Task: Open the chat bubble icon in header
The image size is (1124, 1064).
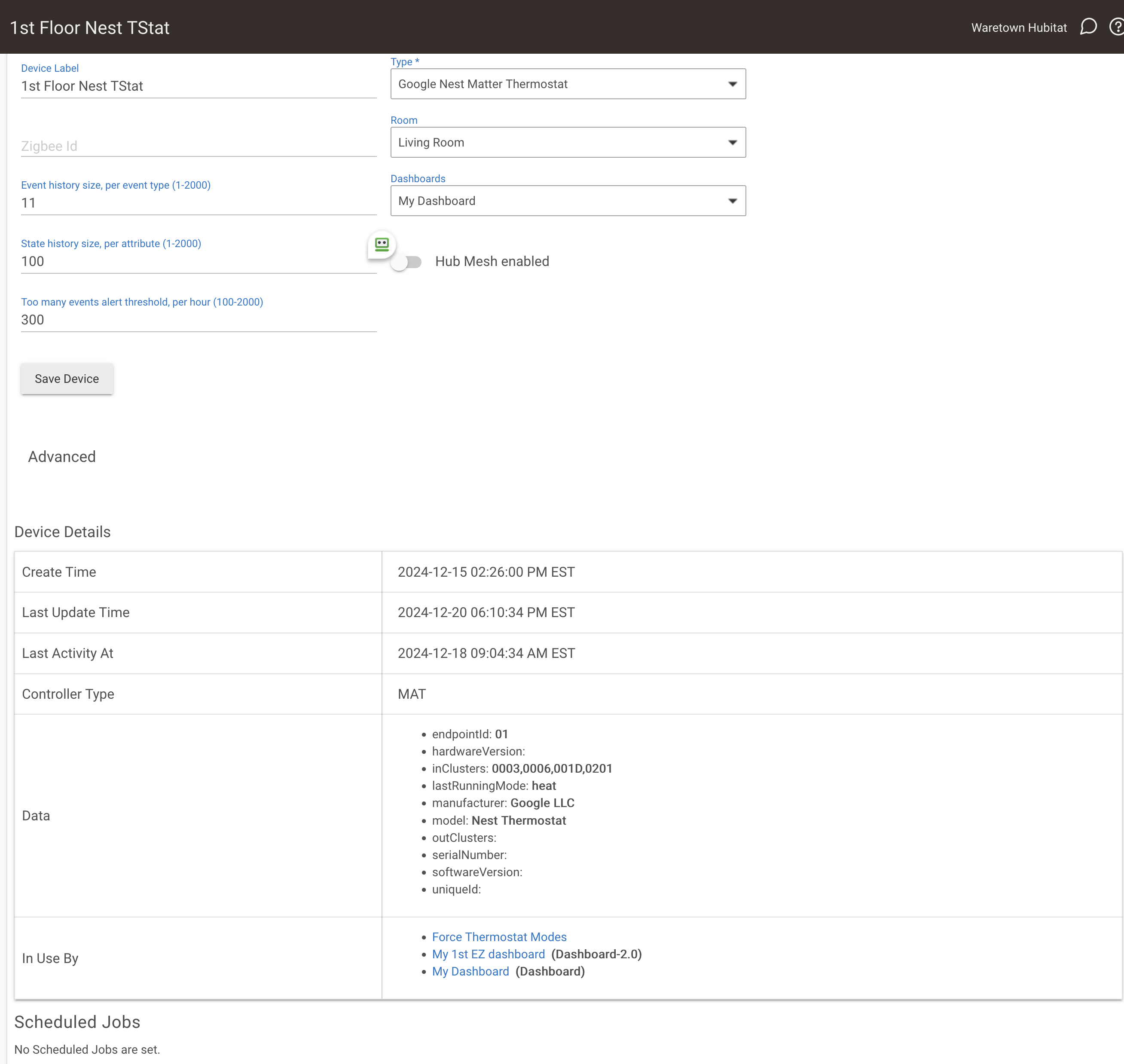Action: pyautogui.click(x=1088, y=27)
